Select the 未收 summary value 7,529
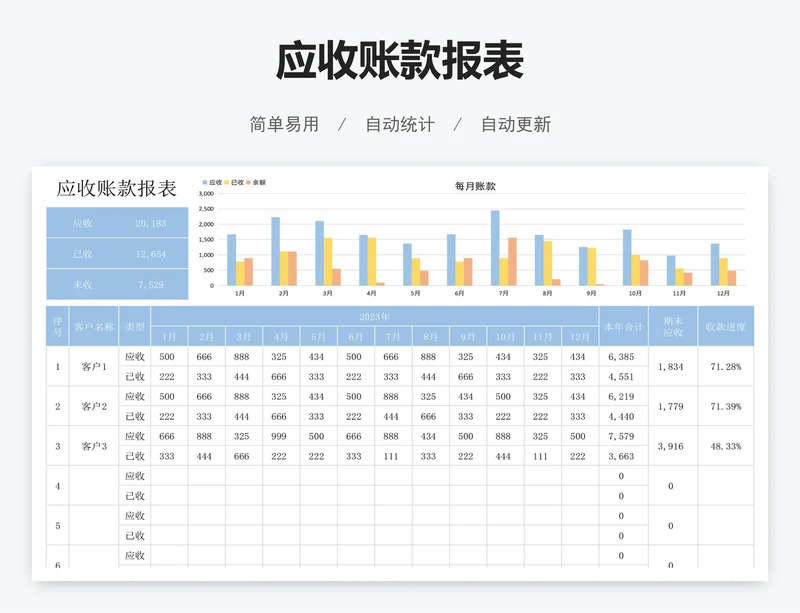Image resolution: width=800 pixels, height=613 pixels. click(151, 284)
